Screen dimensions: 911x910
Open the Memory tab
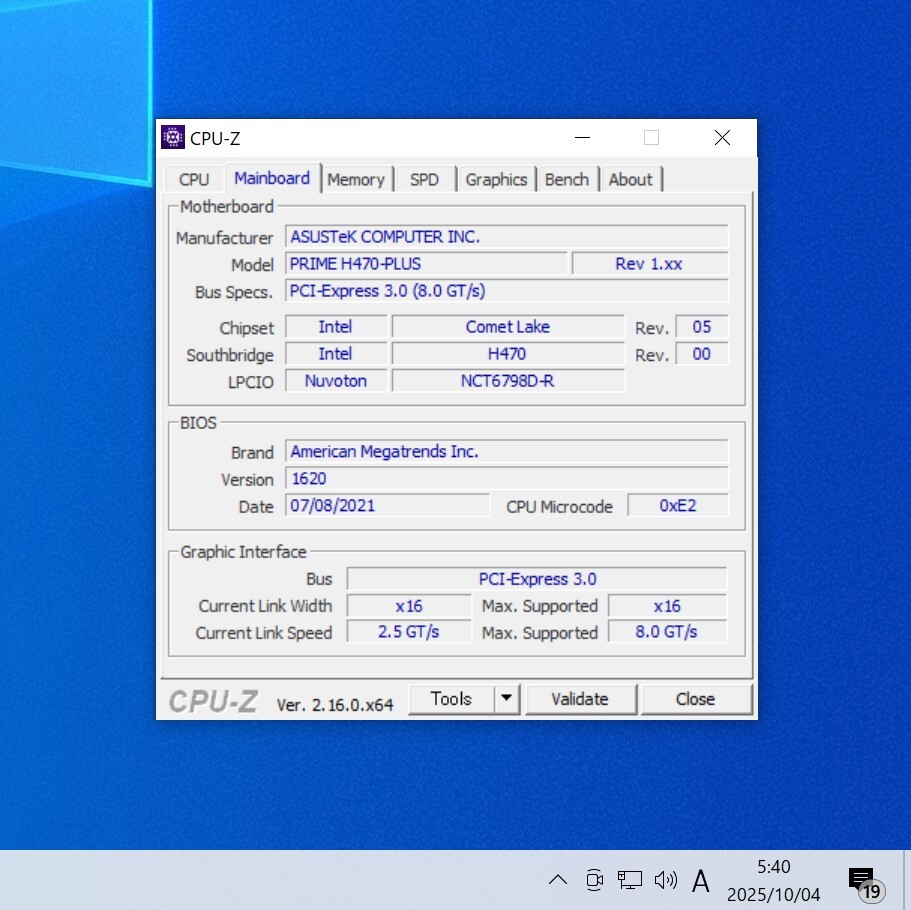(355, 180)
